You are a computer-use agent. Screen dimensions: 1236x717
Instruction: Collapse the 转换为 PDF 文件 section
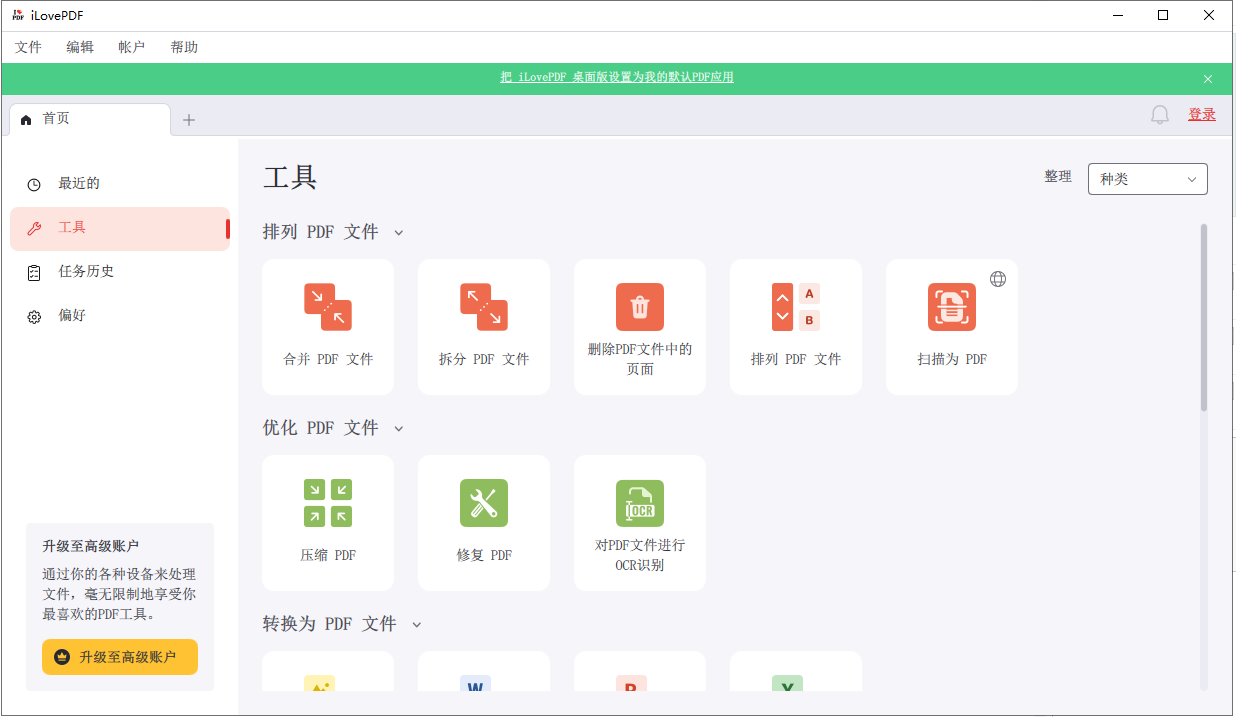click(342, 624)
